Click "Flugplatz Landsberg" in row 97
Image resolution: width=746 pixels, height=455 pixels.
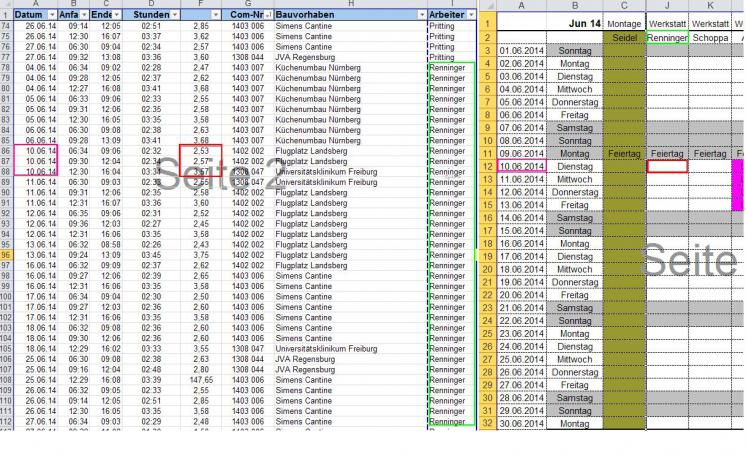(351, 265)
